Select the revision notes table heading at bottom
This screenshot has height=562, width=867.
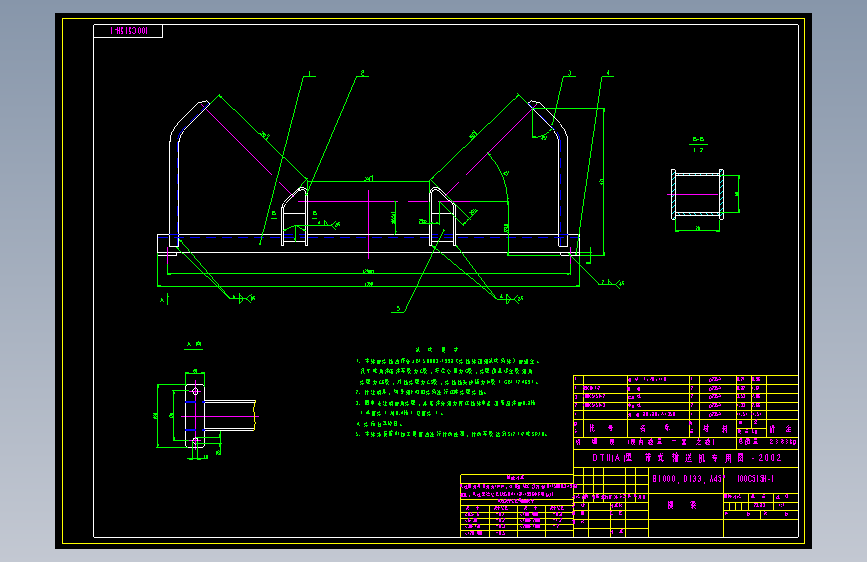coord(515,477)
